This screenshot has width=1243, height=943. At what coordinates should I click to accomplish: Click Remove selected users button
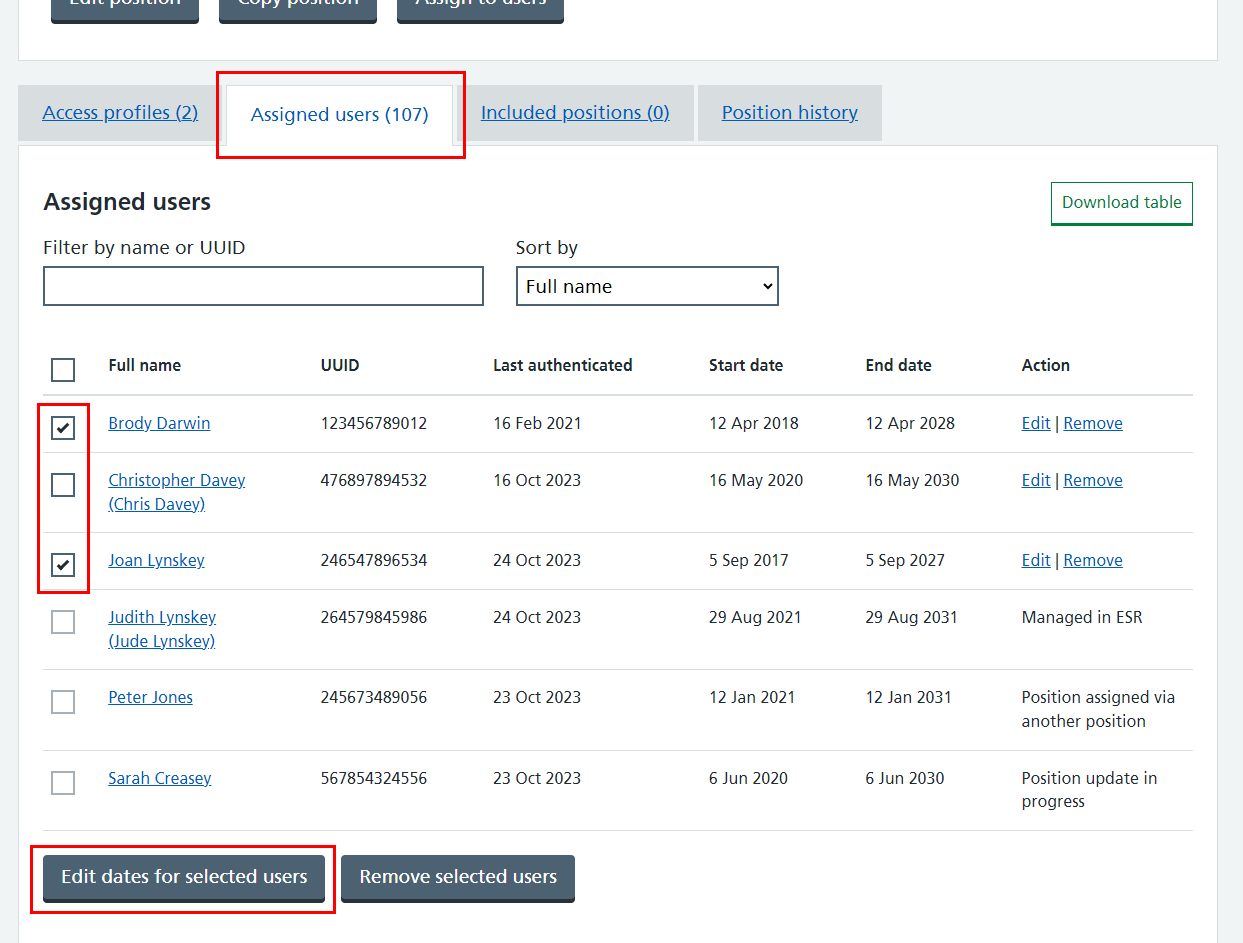[458, 877]
